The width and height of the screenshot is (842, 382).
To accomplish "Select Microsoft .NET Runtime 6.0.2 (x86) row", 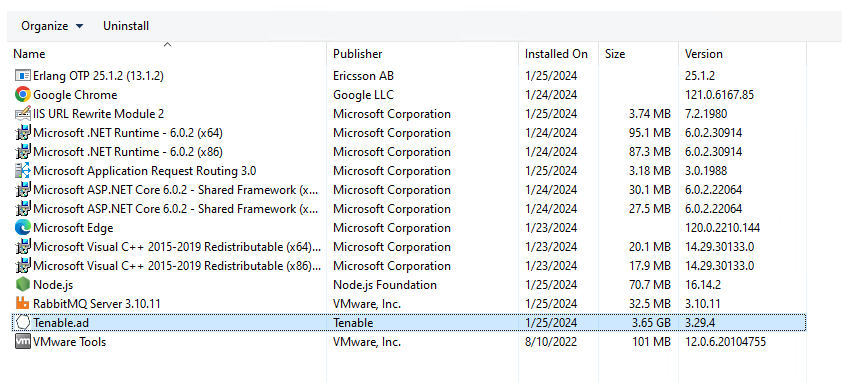I will tap(409, 152).
